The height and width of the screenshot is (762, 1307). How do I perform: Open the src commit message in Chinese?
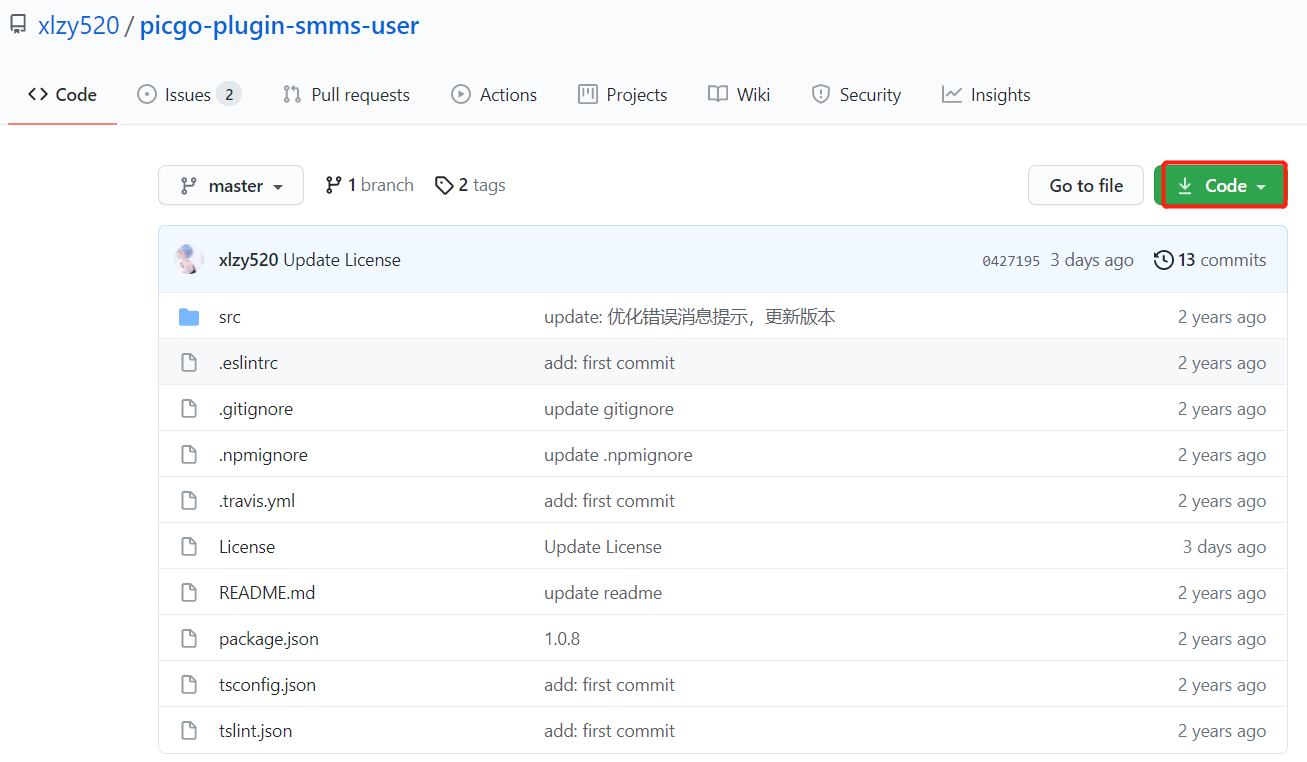(x=690, y=317)
